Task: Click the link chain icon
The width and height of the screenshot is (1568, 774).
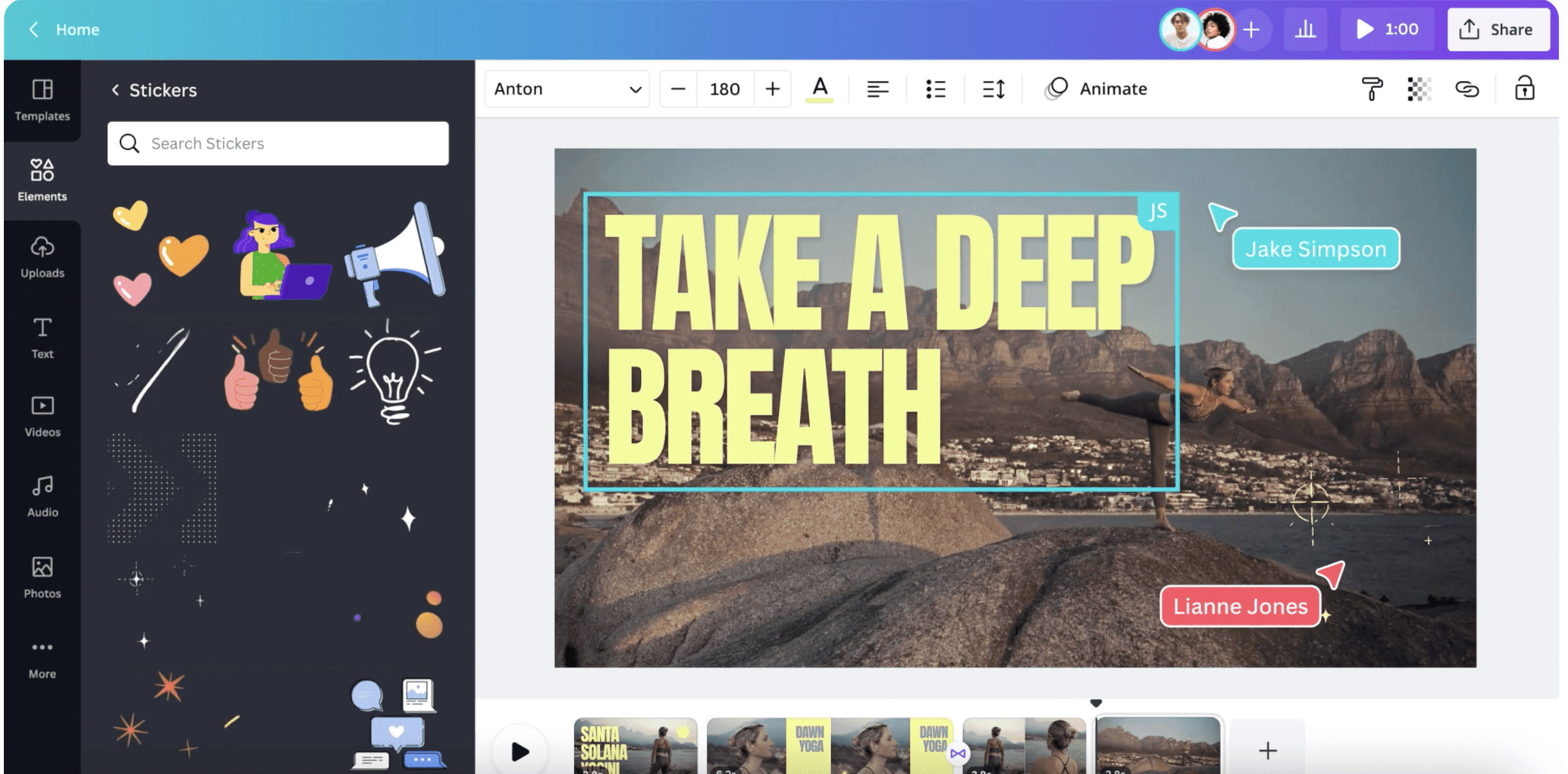Action: coord(1467,89)
